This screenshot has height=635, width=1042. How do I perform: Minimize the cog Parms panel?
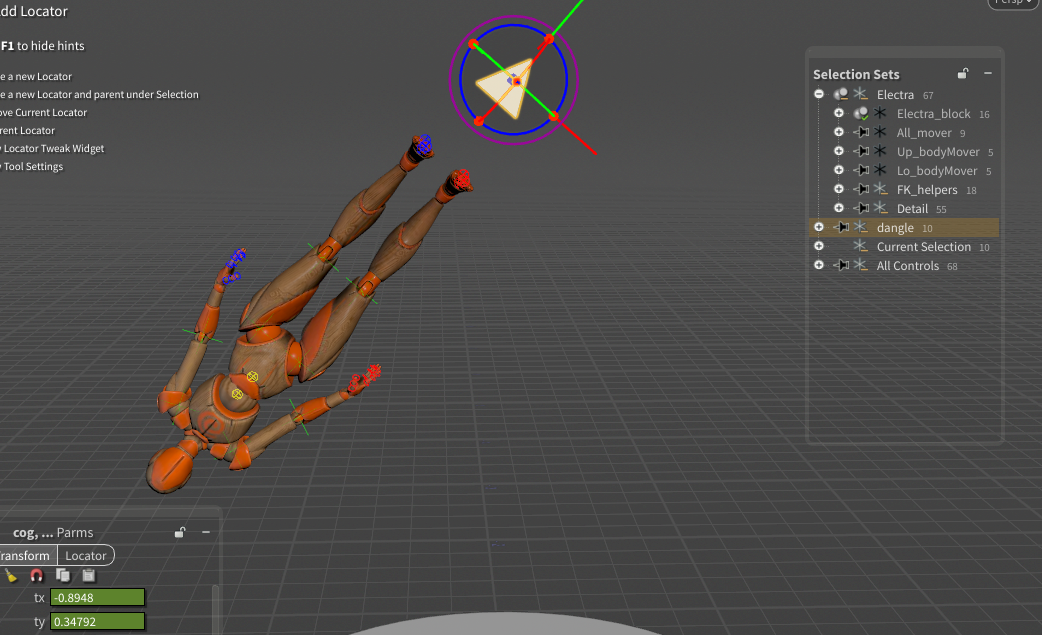click(206, 532)
